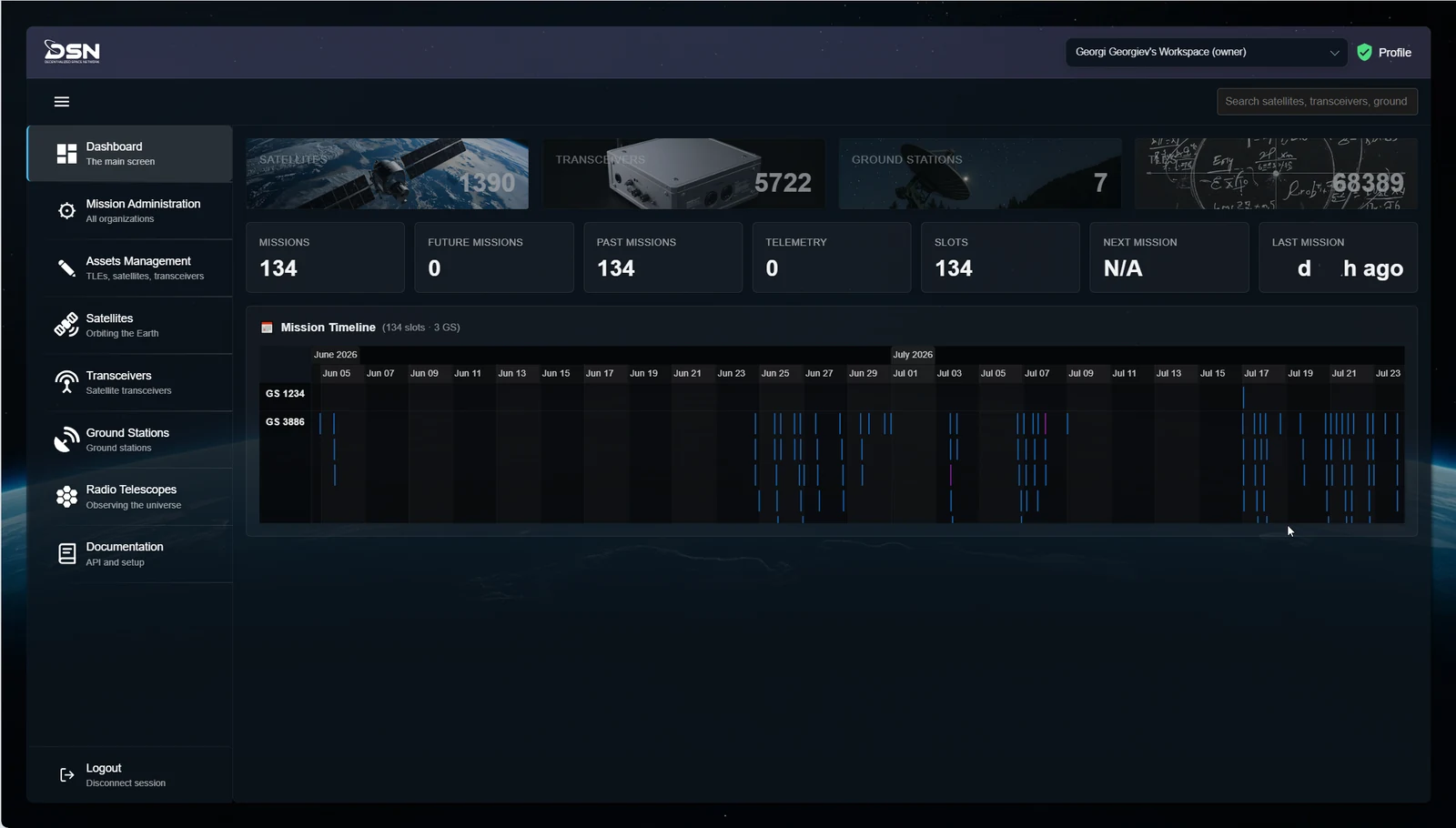Click the Slots 134 stat card

coord(1000,257)
